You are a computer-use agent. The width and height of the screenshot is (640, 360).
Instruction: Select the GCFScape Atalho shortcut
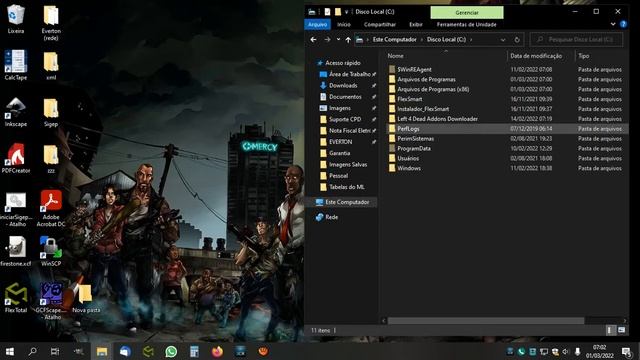click(51, 301)
